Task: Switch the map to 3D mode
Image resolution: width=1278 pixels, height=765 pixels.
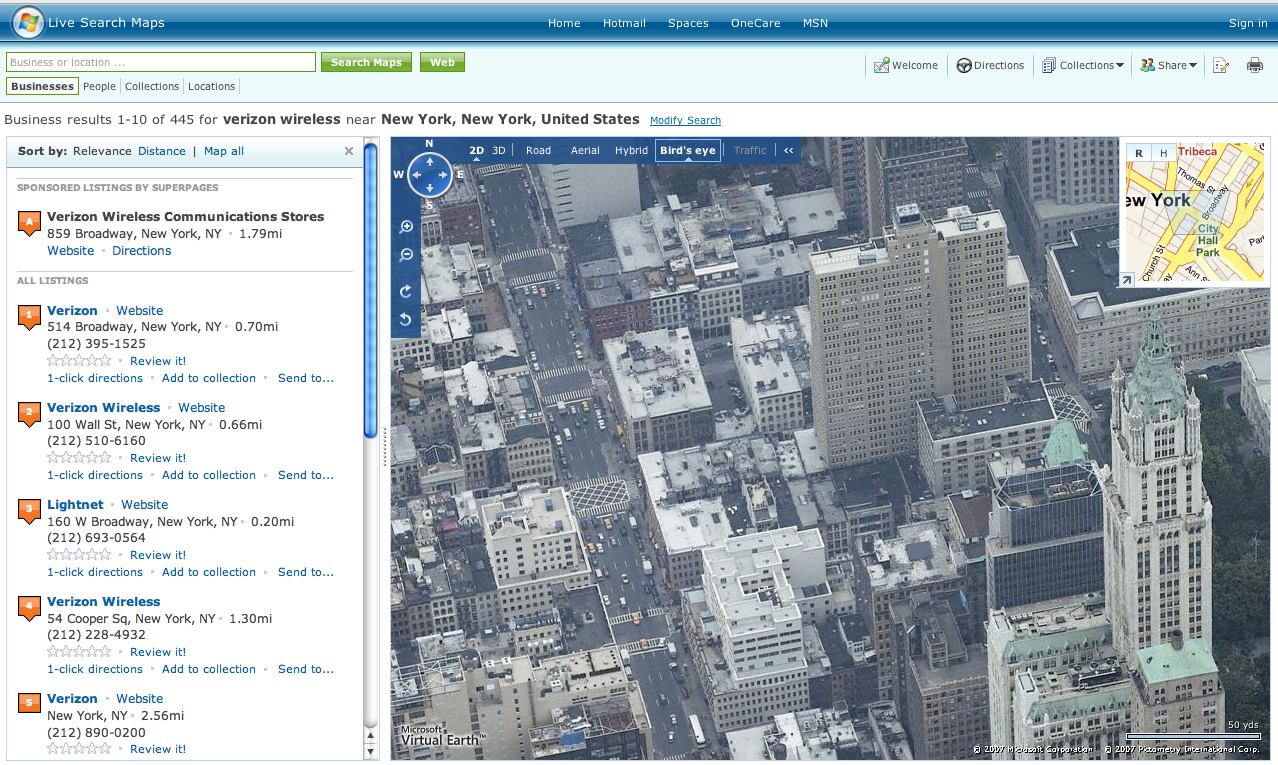Action: pos(499,151)
